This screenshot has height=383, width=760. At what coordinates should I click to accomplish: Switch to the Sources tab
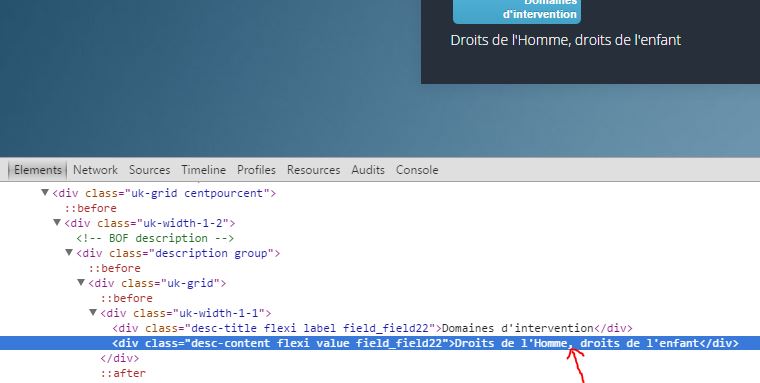149,170
